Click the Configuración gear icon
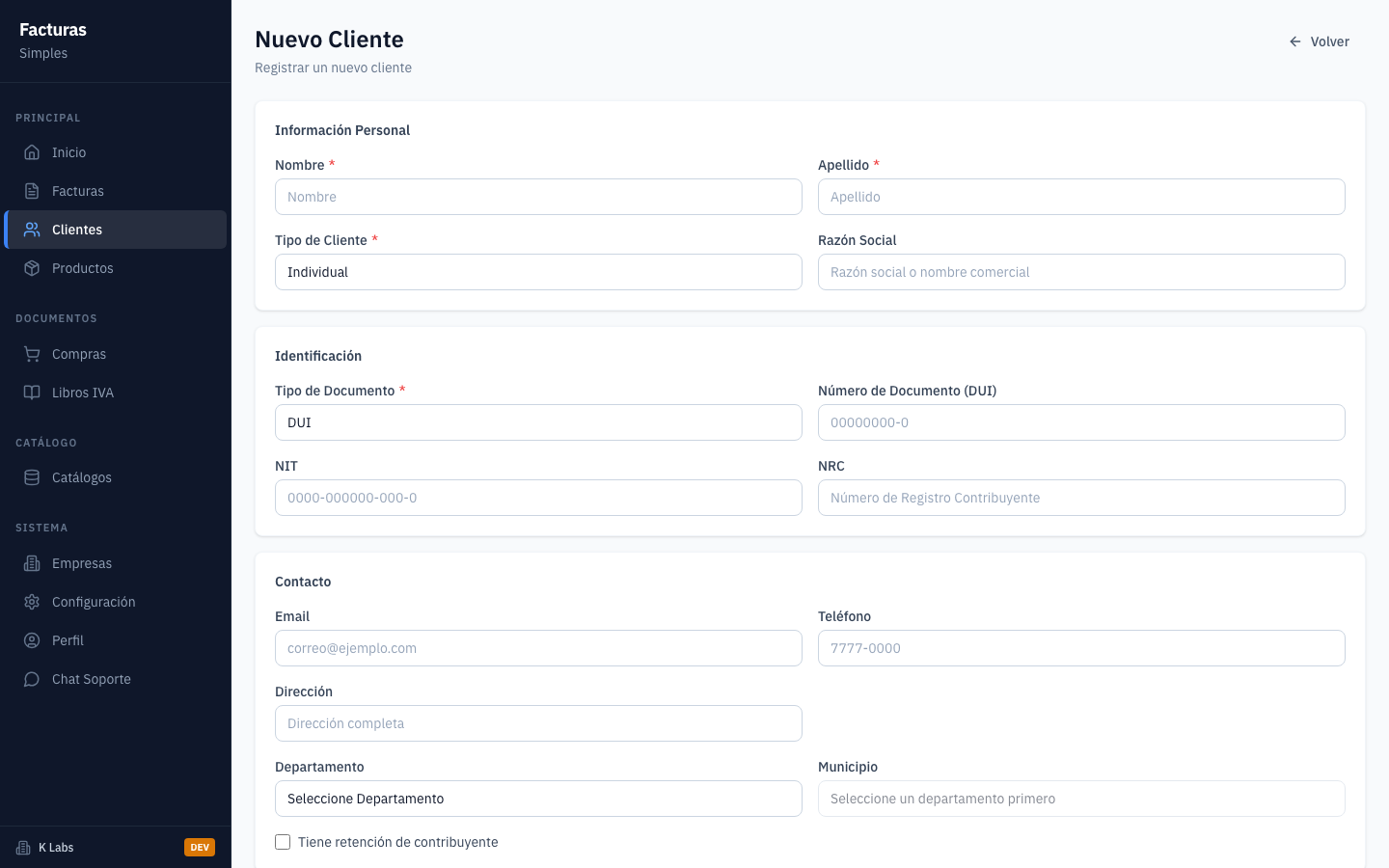Screen dimensions: 1389x868 pos(32,602)
